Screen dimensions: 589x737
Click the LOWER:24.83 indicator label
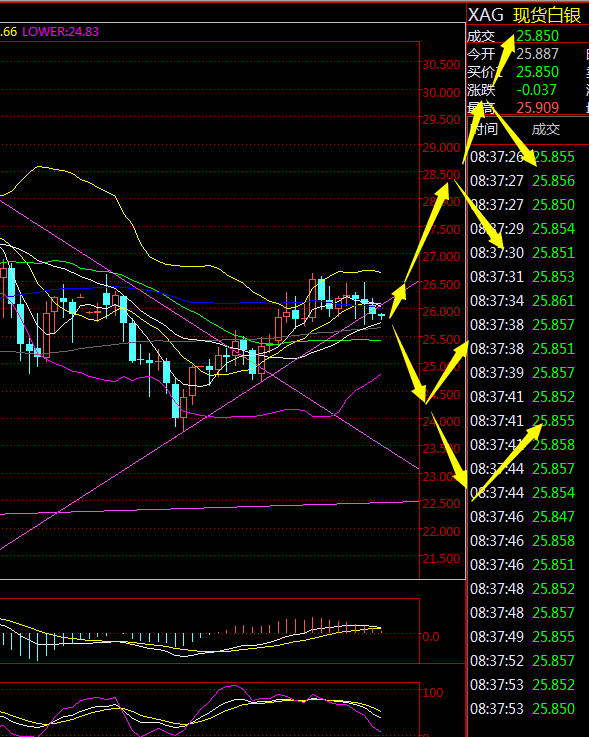tap(61, 32)
